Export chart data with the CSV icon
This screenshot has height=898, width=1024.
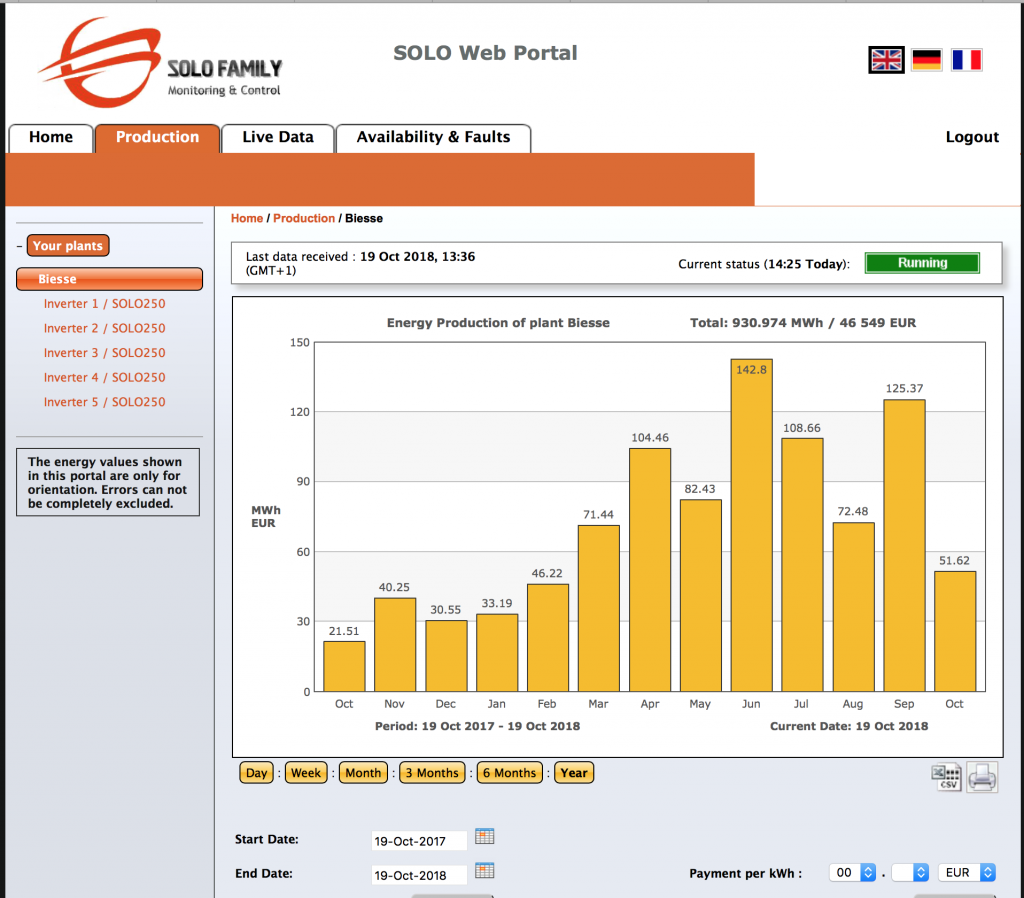point(946,777)
